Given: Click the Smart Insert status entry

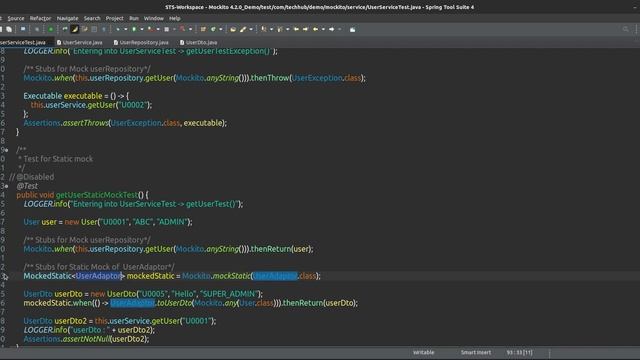Looking at the screenshot, I should [476, 353].
